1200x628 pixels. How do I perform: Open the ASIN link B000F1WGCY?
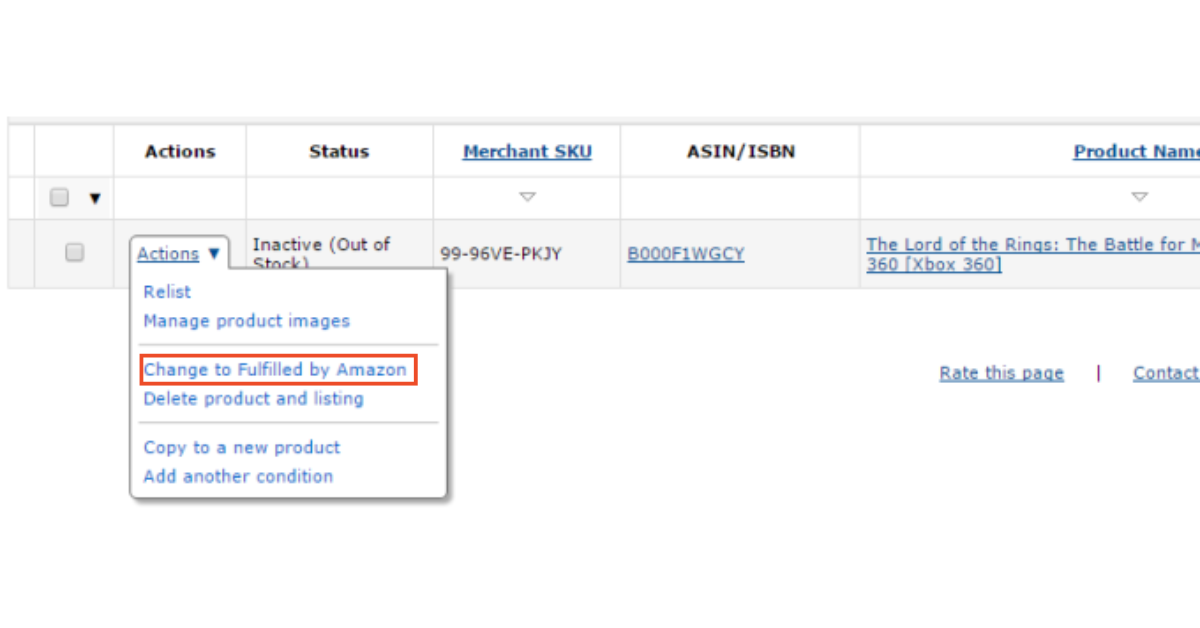coord(685,254)
